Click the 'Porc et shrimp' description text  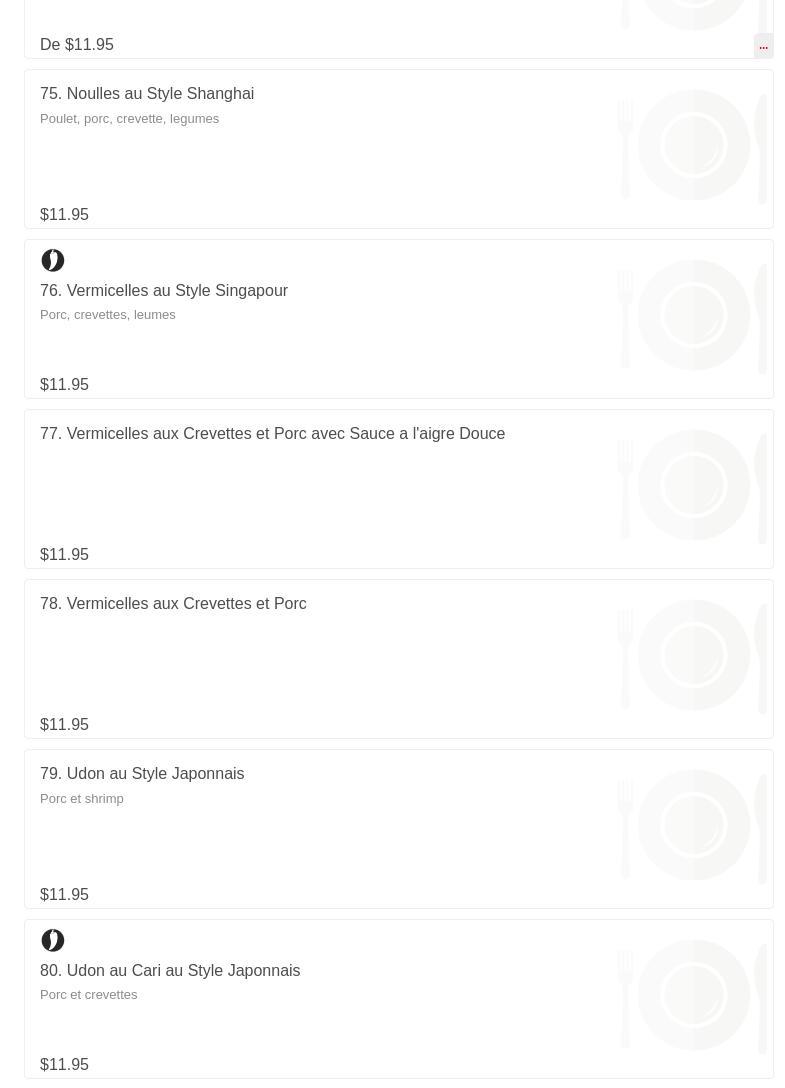(x=82, y=799)
